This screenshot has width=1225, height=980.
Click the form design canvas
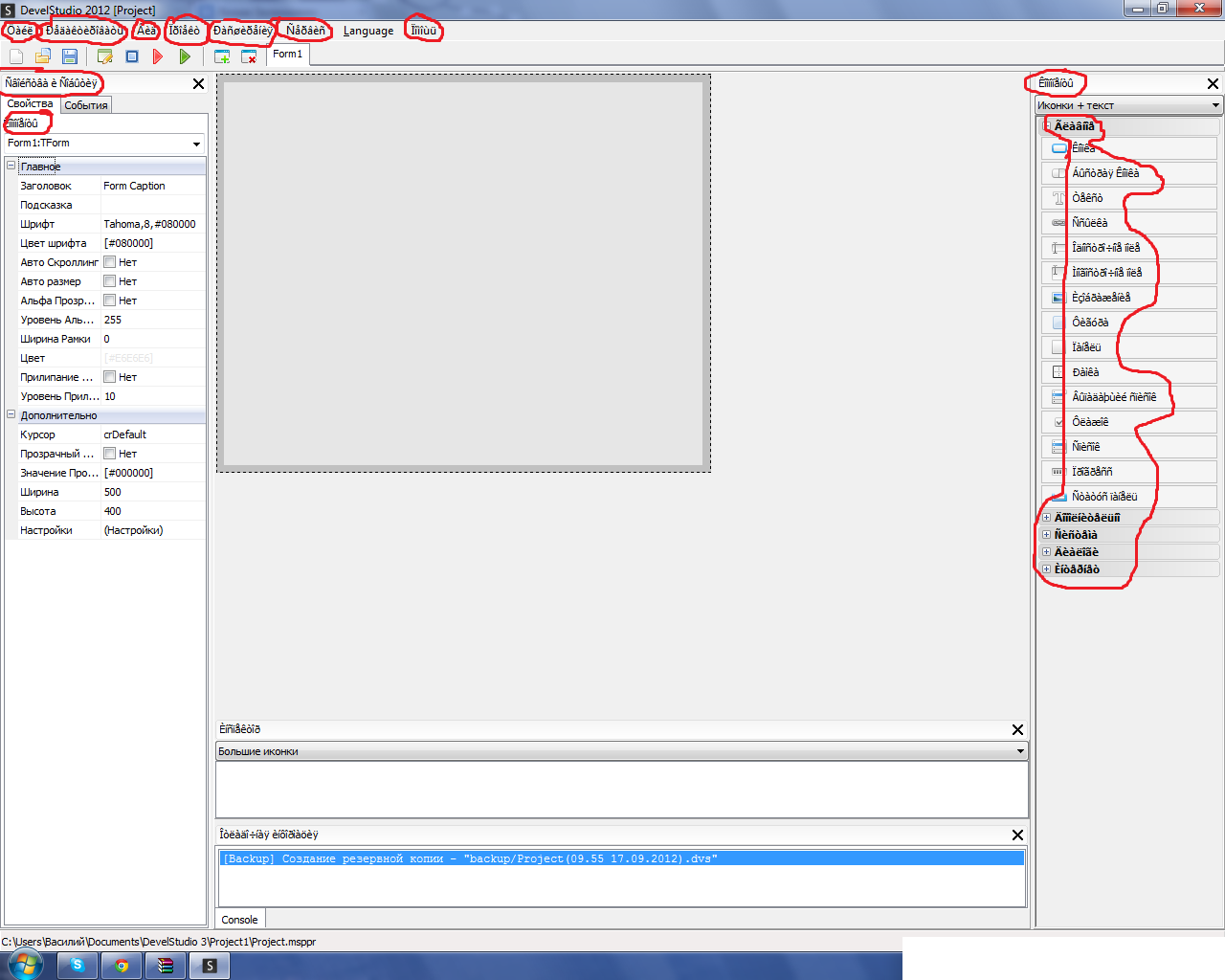463,273
